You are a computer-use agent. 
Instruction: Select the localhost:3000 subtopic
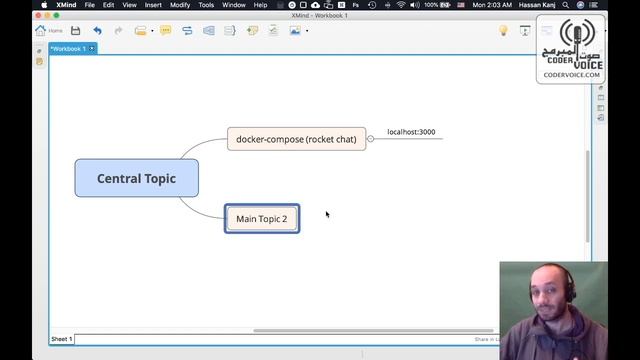click(411, 132)
